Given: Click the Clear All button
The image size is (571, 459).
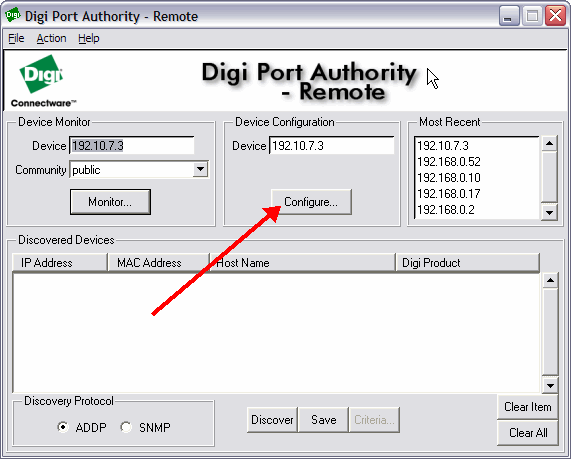Looking at the screenshot, I should [528, 433].
